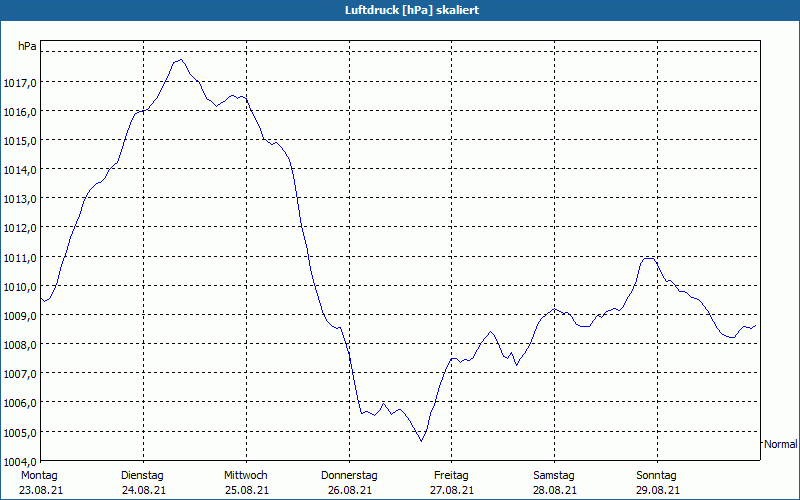The height and width of the screenshot is (500, 800).
Task: Click the date 23.08.21
Action: pyautogui.click(x=41, y=490)
